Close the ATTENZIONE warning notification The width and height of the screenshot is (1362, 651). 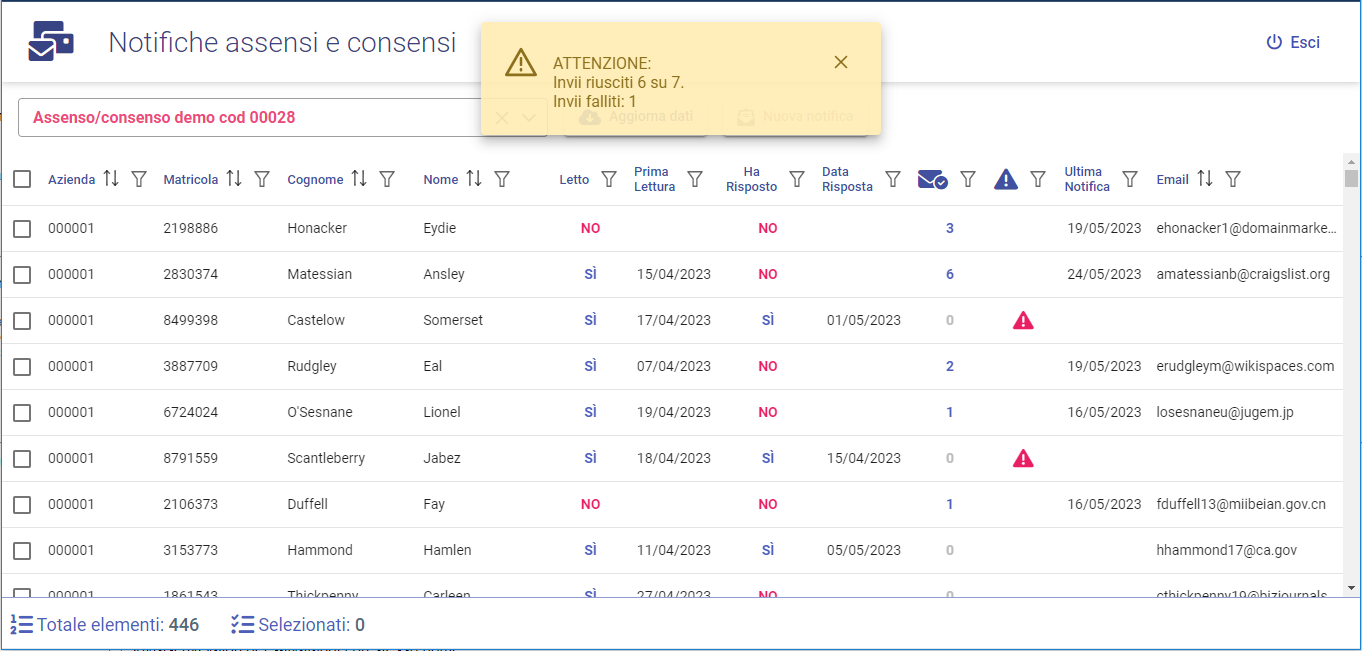[841, 62]
